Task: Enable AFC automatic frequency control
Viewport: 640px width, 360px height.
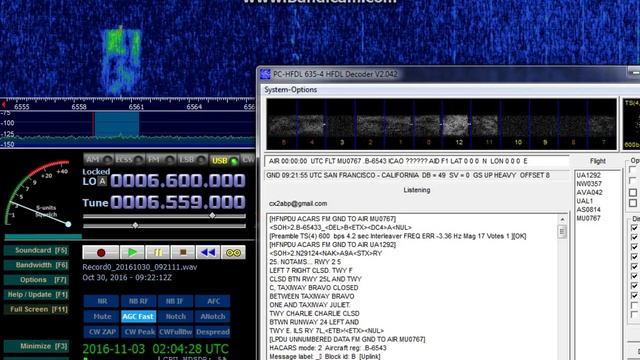Action: [x=213, y=301]
